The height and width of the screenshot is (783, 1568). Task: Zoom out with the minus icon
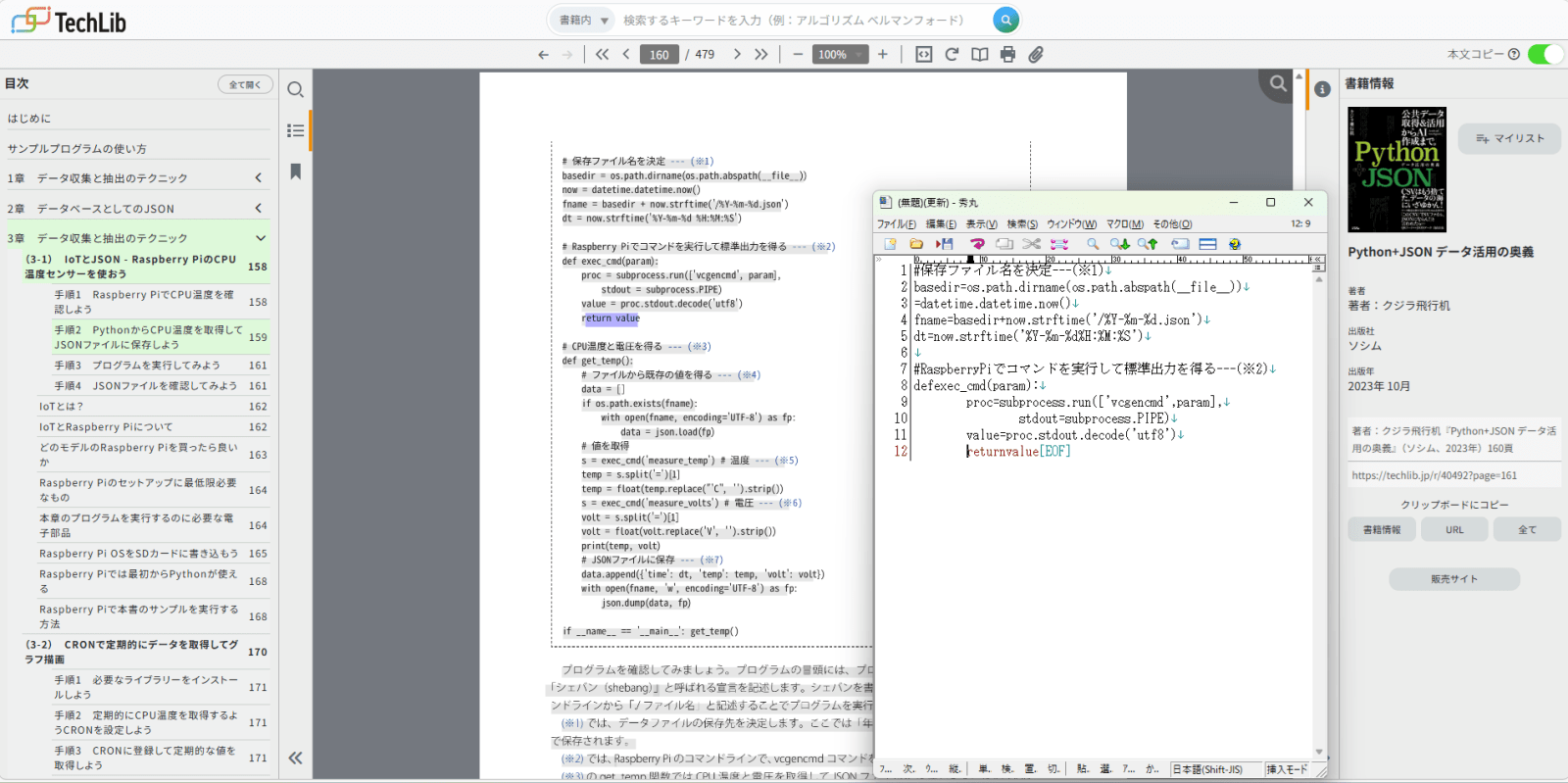click(798, 55)
